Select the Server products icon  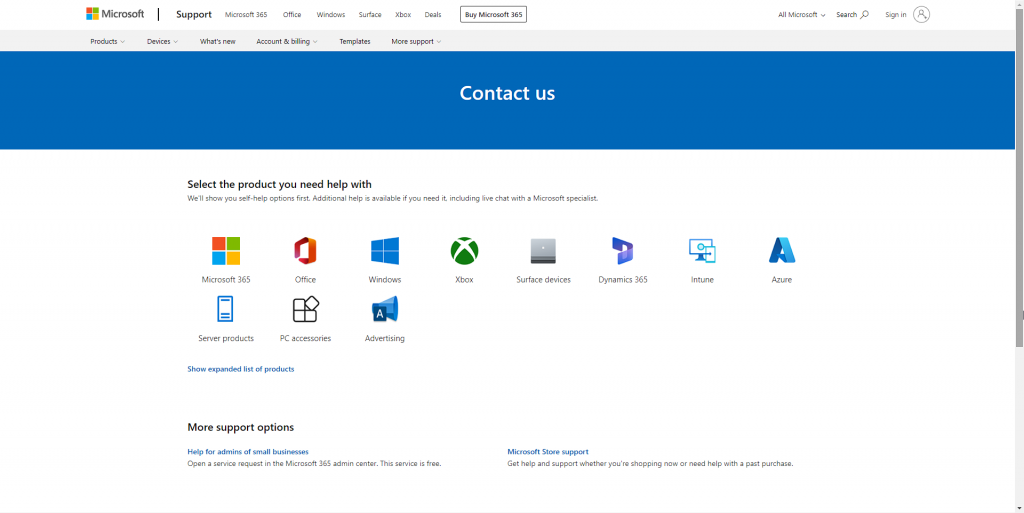226,310
